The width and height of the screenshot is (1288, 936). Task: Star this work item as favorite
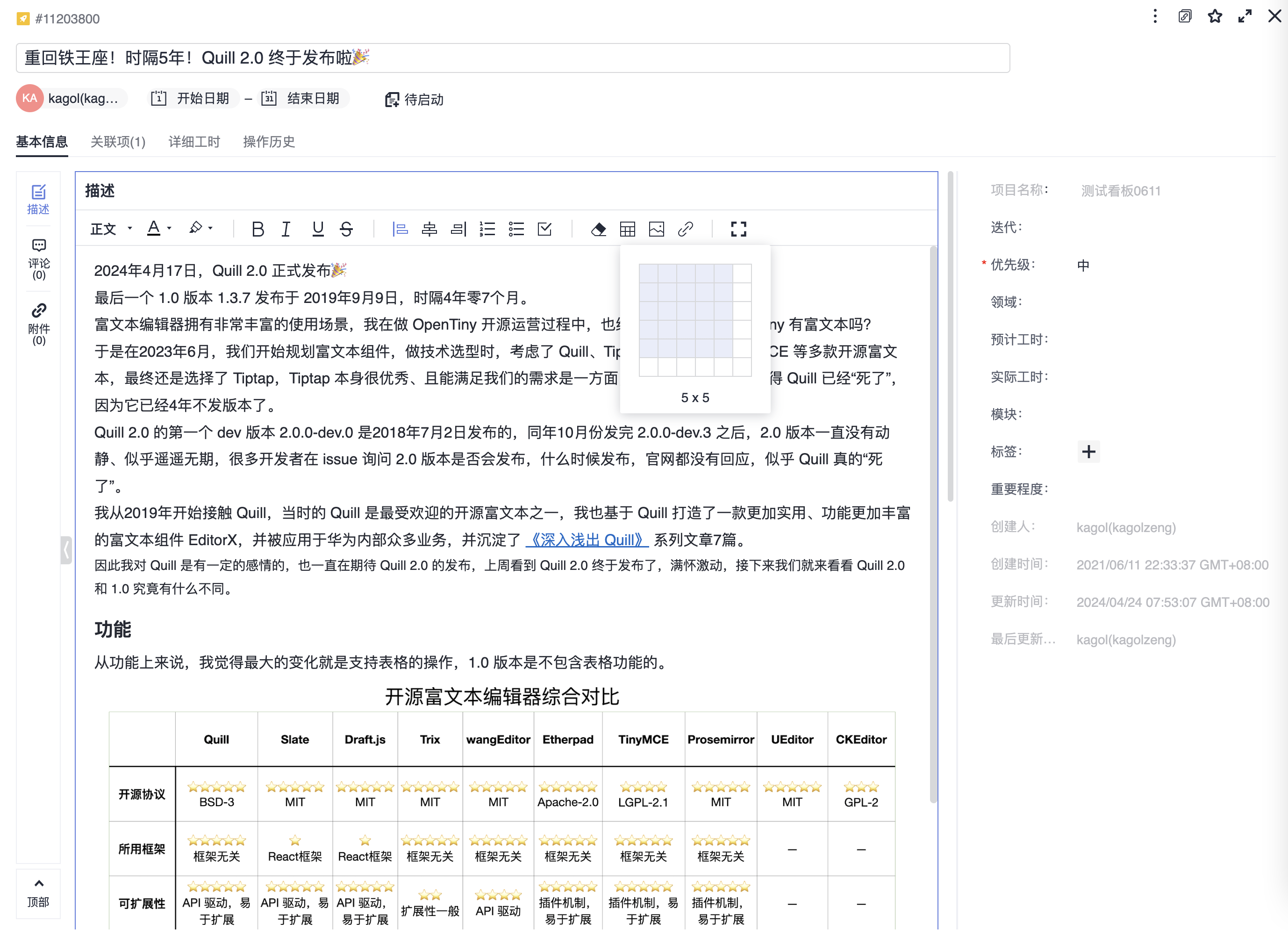1215,16
